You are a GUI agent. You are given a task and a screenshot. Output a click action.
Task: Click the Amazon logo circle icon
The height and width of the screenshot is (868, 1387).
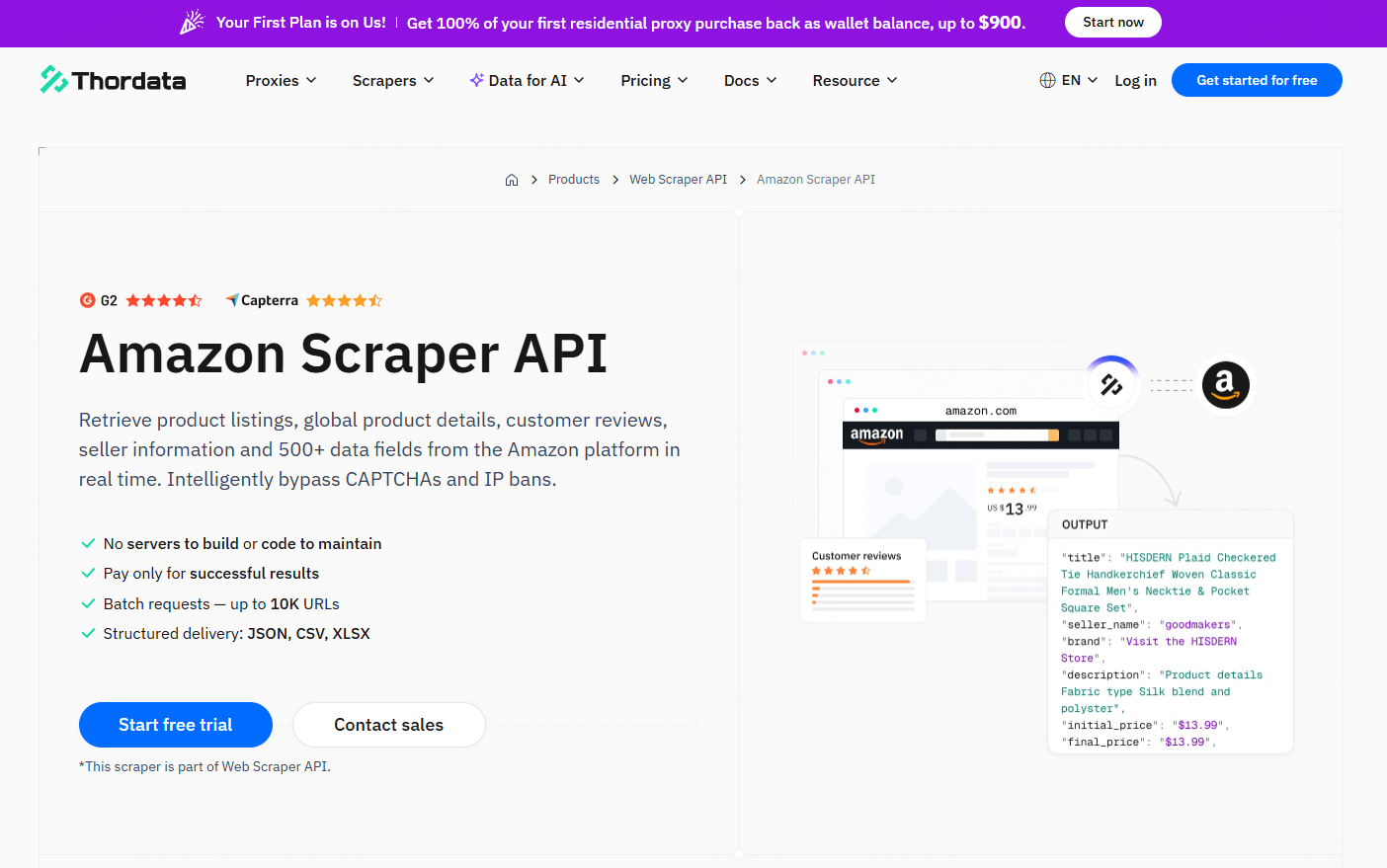pyautogui.click(x=1225, y=384)
